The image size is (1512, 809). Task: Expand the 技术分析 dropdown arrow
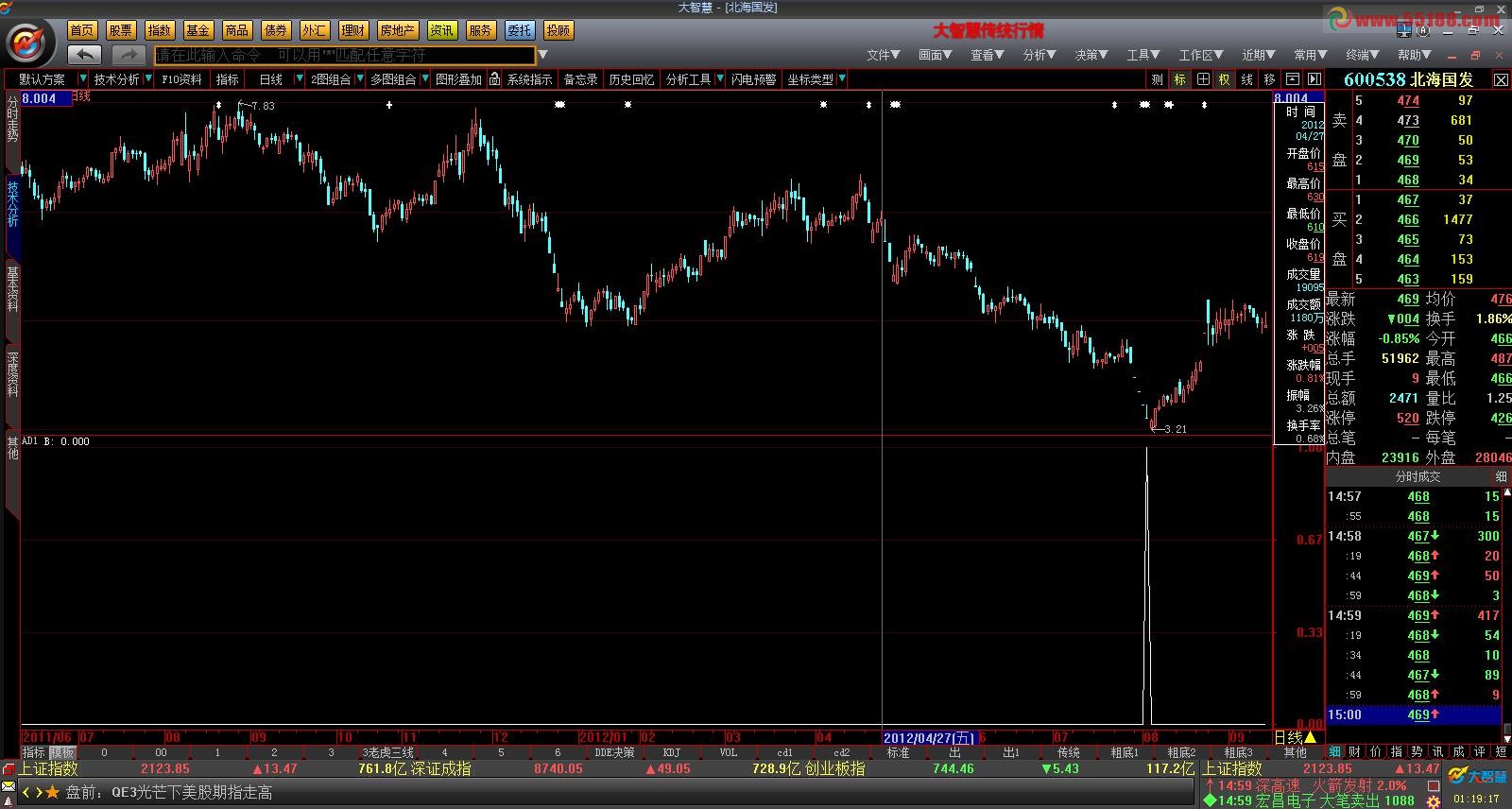tap(148, 79)
